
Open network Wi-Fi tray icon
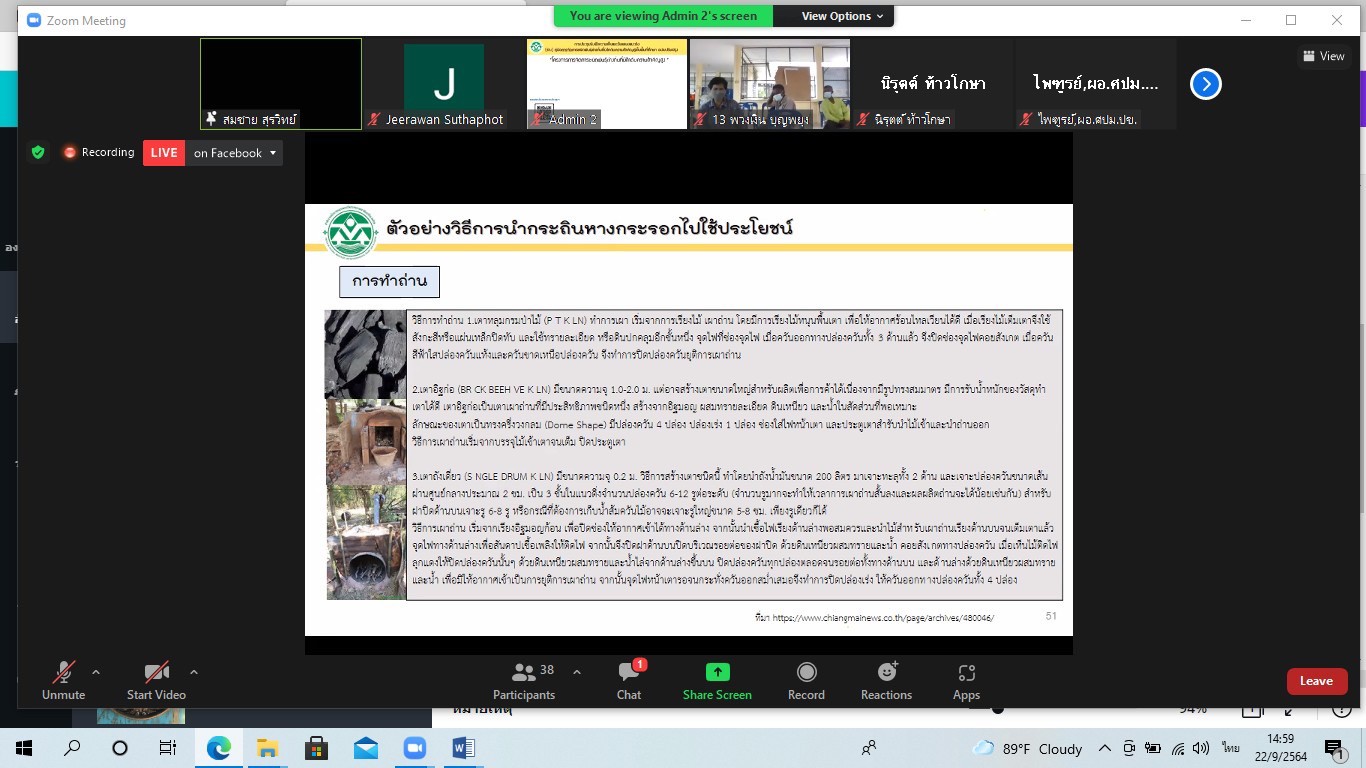click(x=1178, y=748)
